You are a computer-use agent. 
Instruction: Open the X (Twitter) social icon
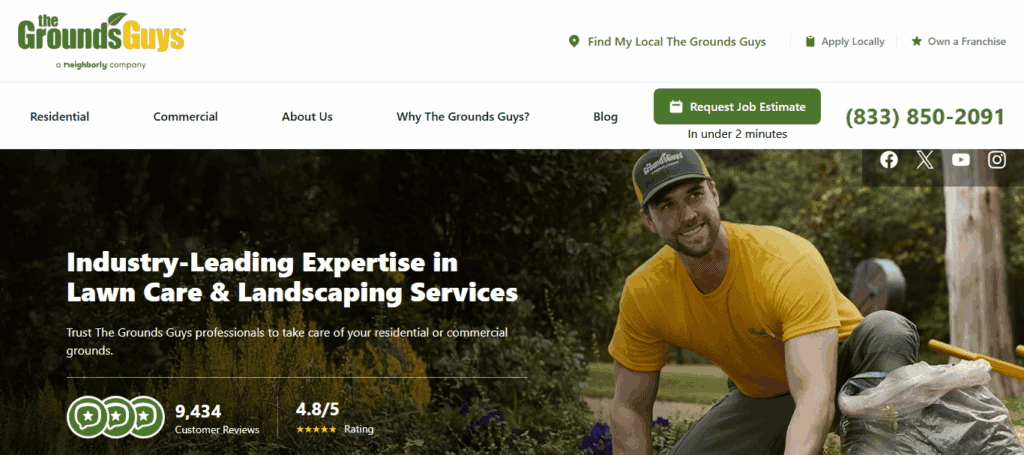(x=925, y=160)
